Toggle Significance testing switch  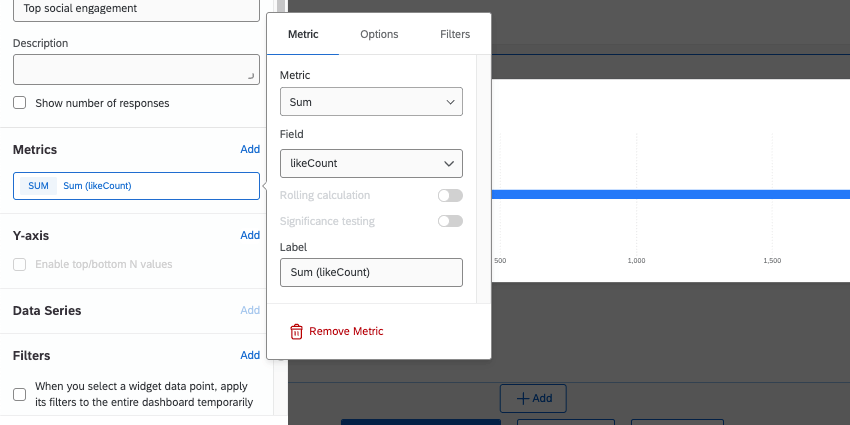(450, 221)
